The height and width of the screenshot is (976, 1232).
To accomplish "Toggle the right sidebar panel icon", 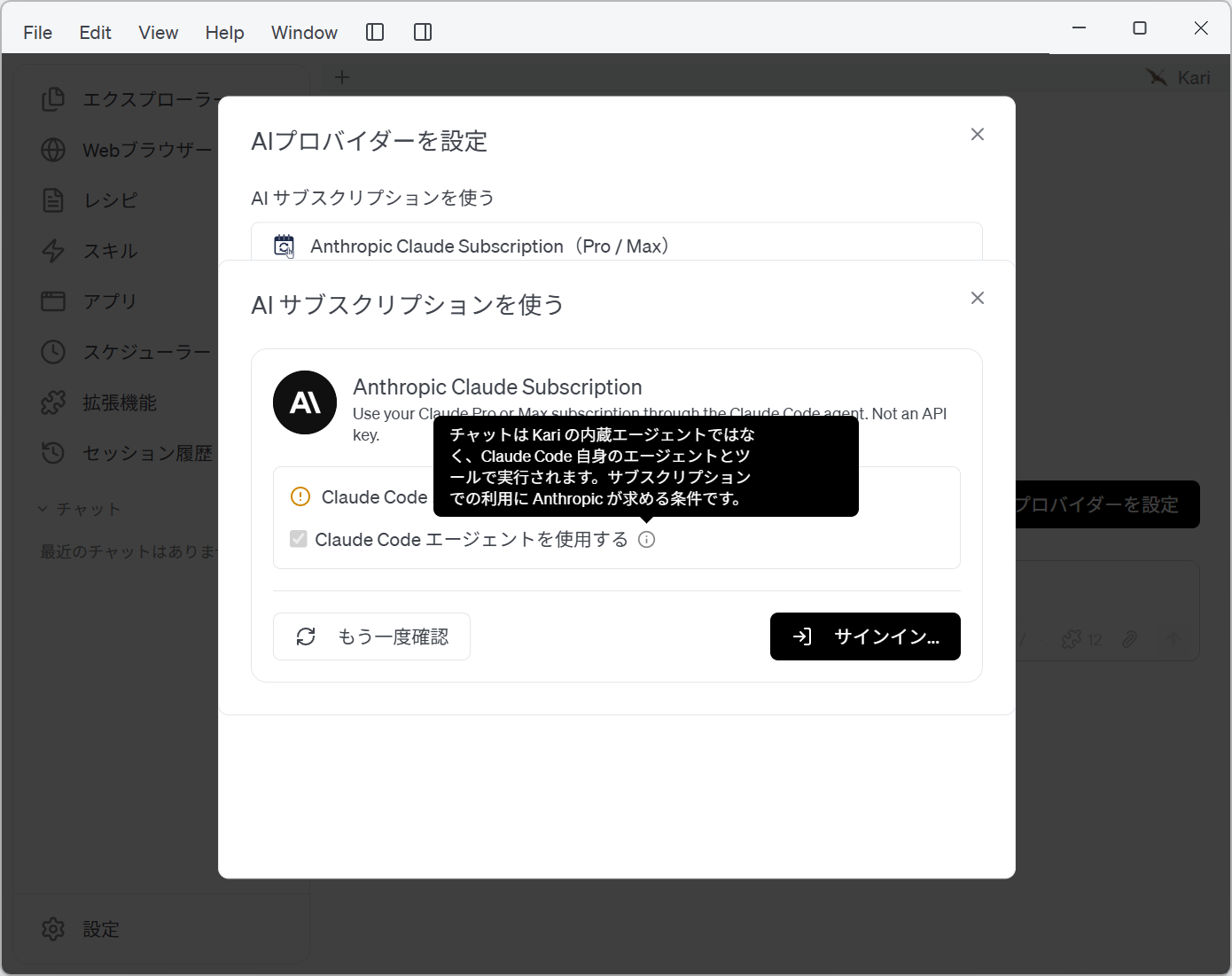I will (423, 33).
